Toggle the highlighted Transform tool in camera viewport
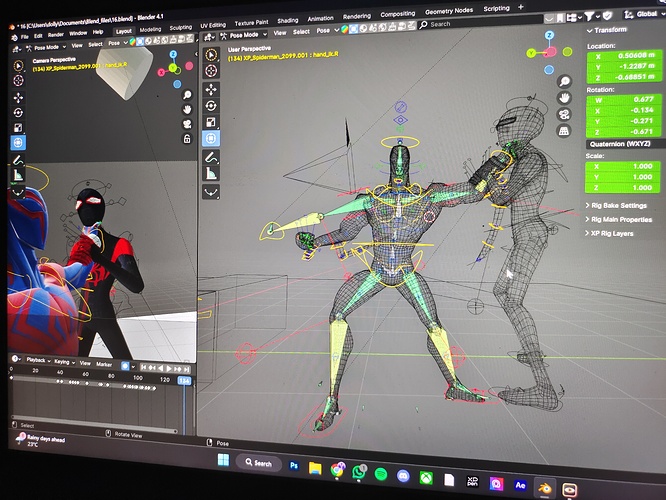 coord(18,143)
